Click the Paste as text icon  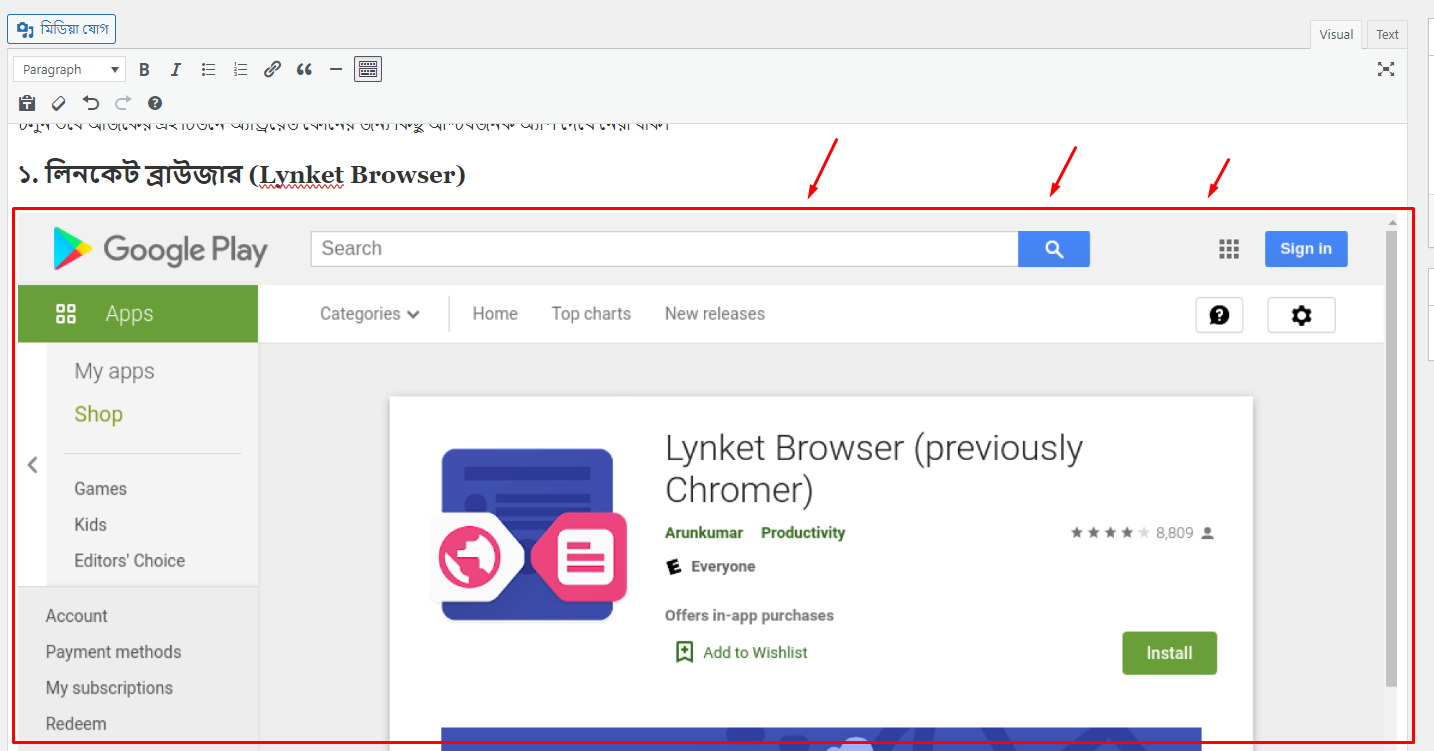pos(27,103)
